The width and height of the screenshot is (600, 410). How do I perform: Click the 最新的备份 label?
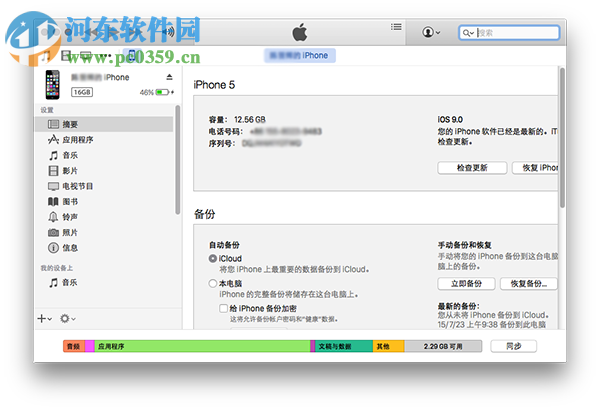[x=458, y=306]
